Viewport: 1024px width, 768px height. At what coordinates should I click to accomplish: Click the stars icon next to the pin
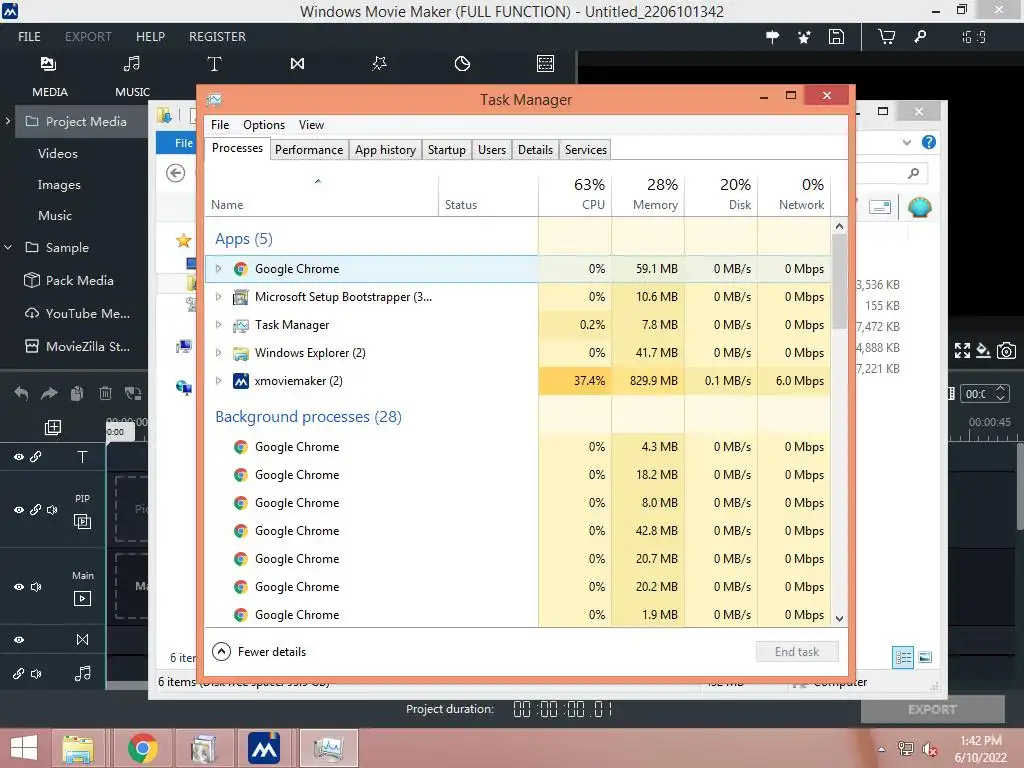tap(805, 37)
